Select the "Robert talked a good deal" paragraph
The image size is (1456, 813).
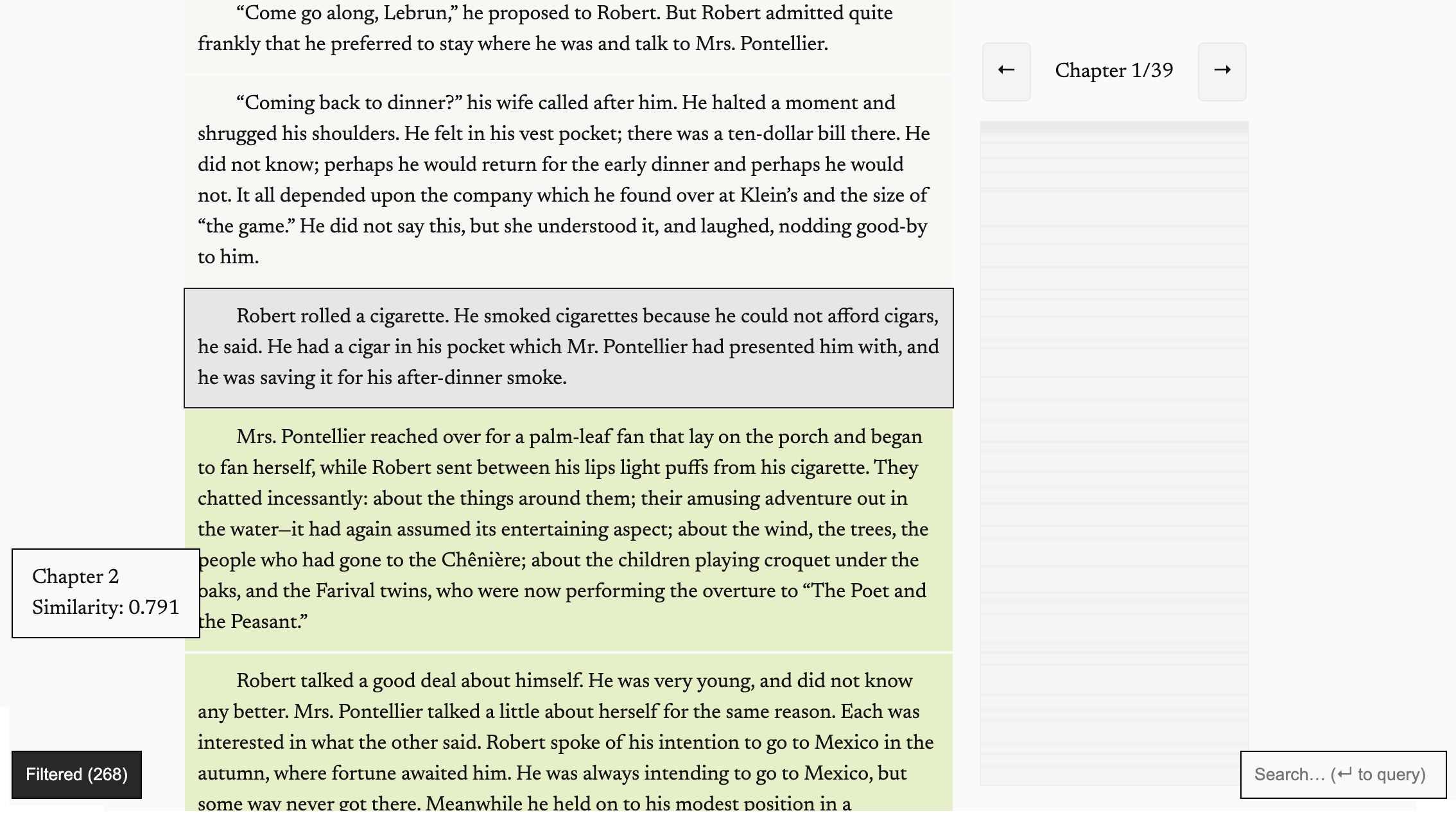(569, 733)
